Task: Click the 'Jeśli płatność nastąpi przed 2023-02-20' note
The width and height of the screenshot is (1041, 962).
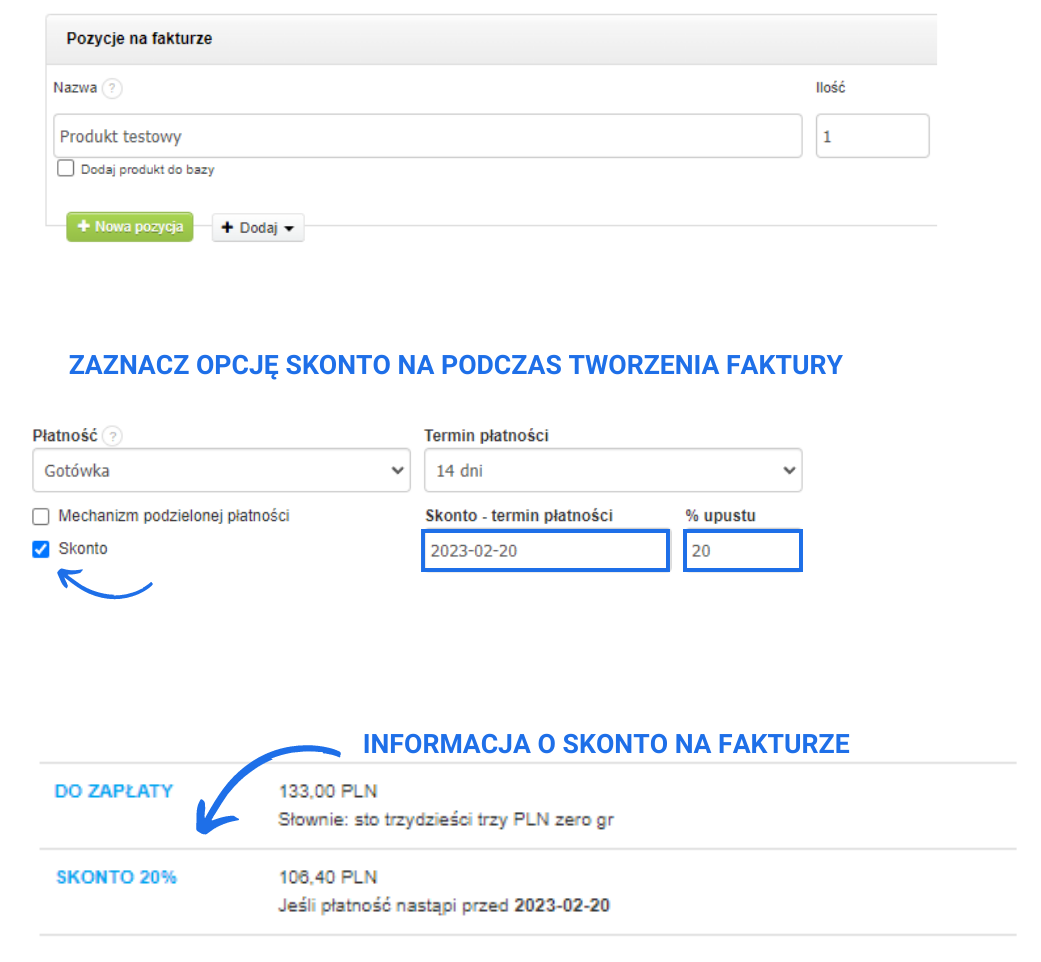Action: pyautogui.click(x=444, y=906)
